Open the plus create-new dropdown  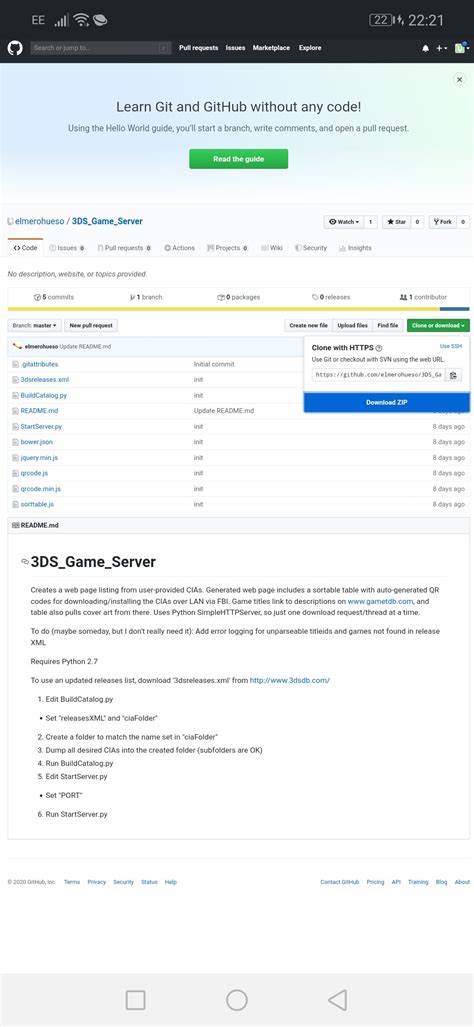pyautogui.click(x=442, y=48)
